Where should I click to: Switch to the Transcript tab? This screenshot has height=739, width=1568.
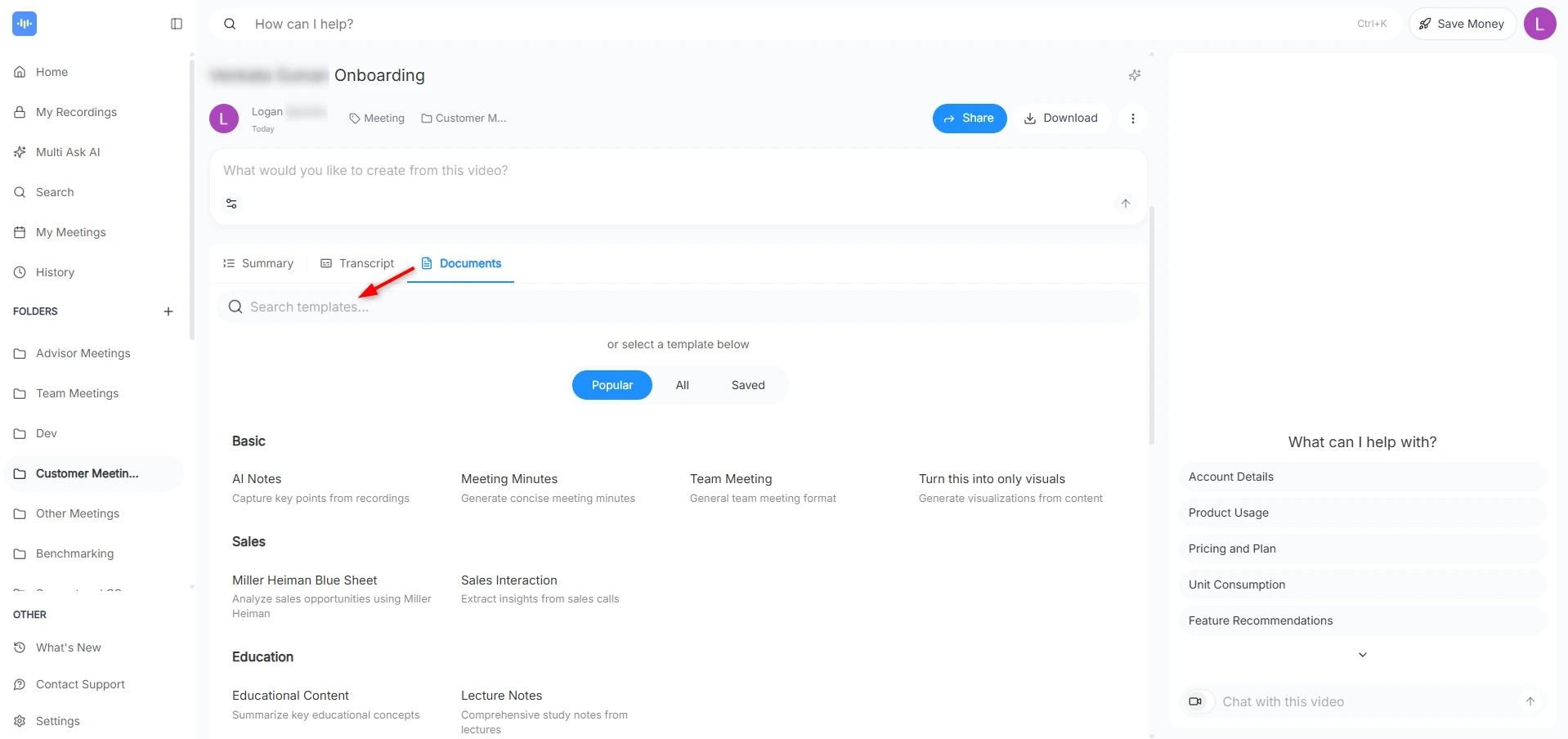coord(366,263)
